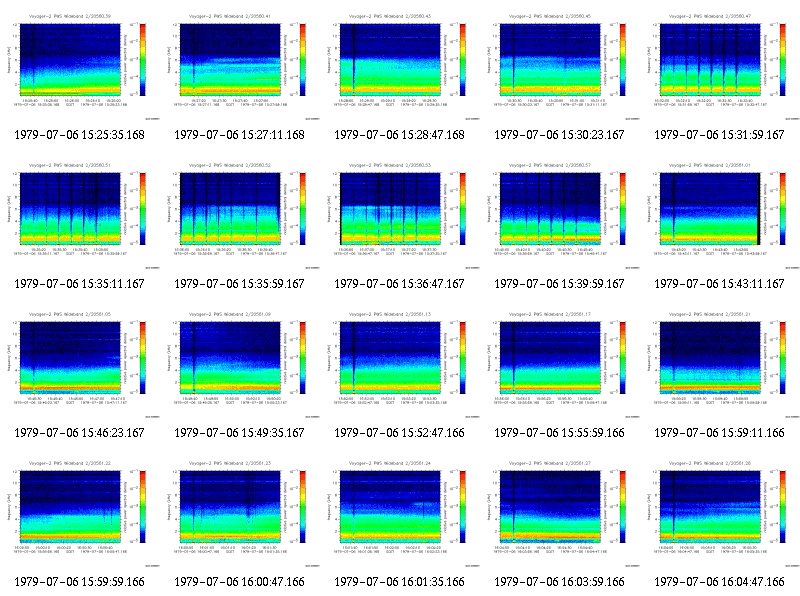Image resolution: width=800 pixels, height=596 pixels.
Task: Choose the date caption '1979-07-06 16:04:47.166'
Action: [x=719, y=582]
